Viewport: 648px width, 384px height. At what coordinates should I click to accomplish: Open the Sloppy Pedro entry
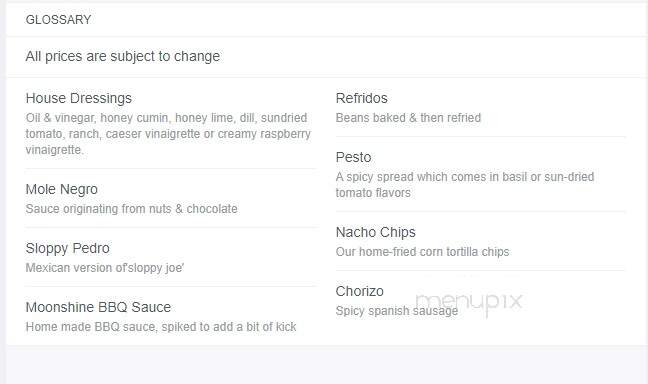(x=67, y=248)
